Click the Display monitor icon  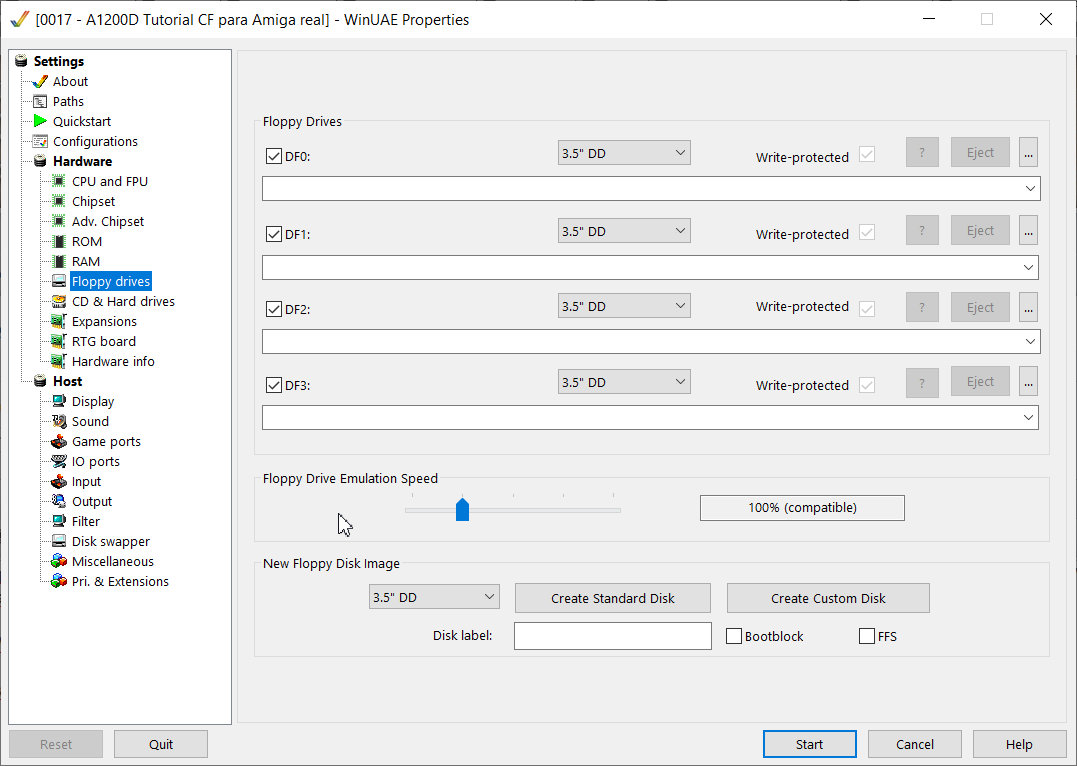pos(59,401)
